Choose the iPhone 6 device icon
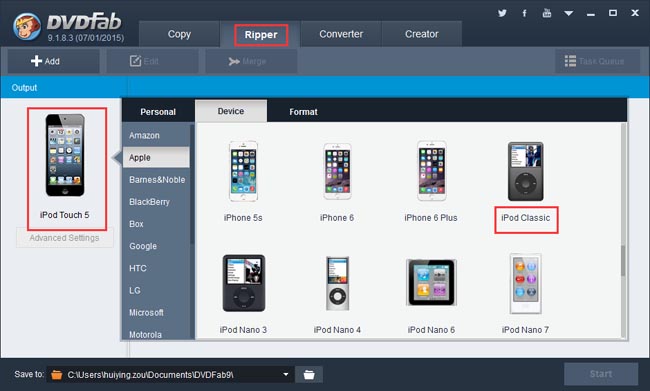 point(337,171)
